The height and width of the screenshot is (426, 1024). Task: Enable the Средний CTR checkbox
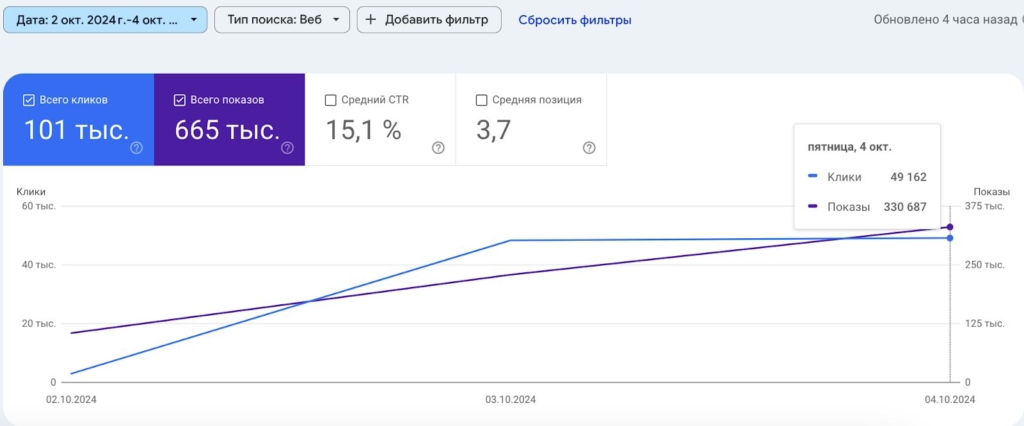tap(331, 100)
